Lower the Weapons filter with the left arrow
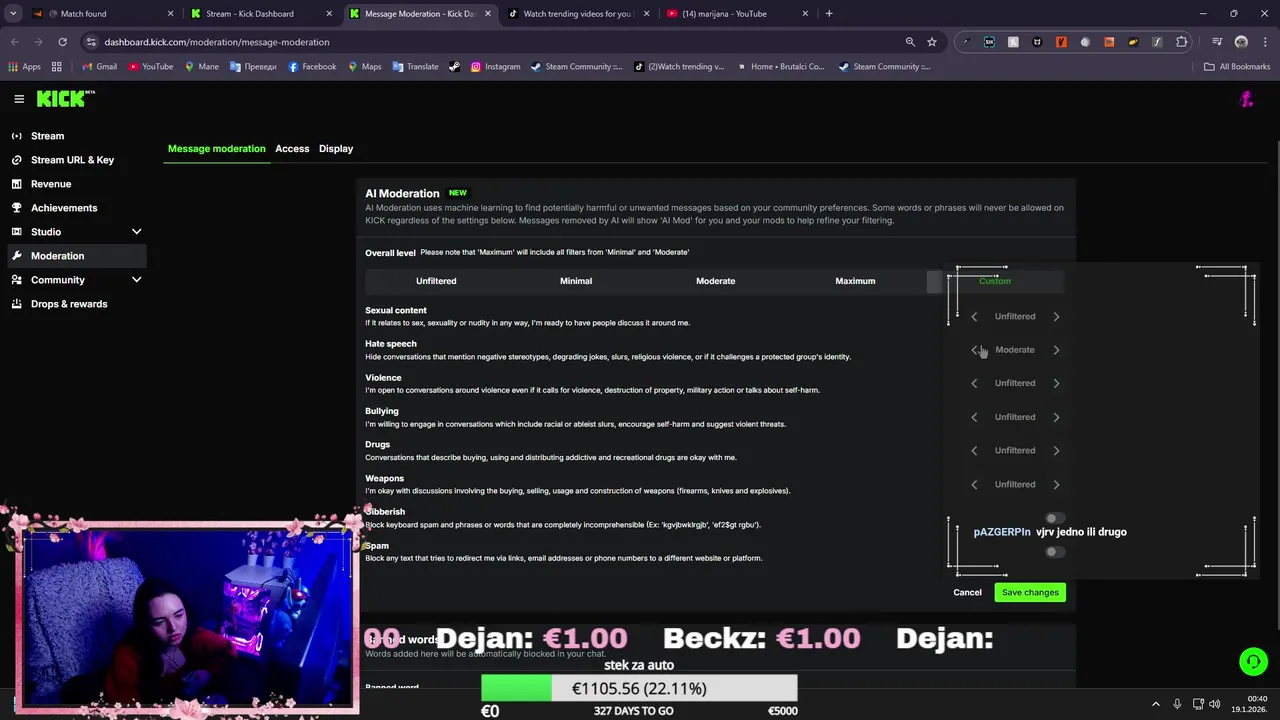 tap(974, 485)
